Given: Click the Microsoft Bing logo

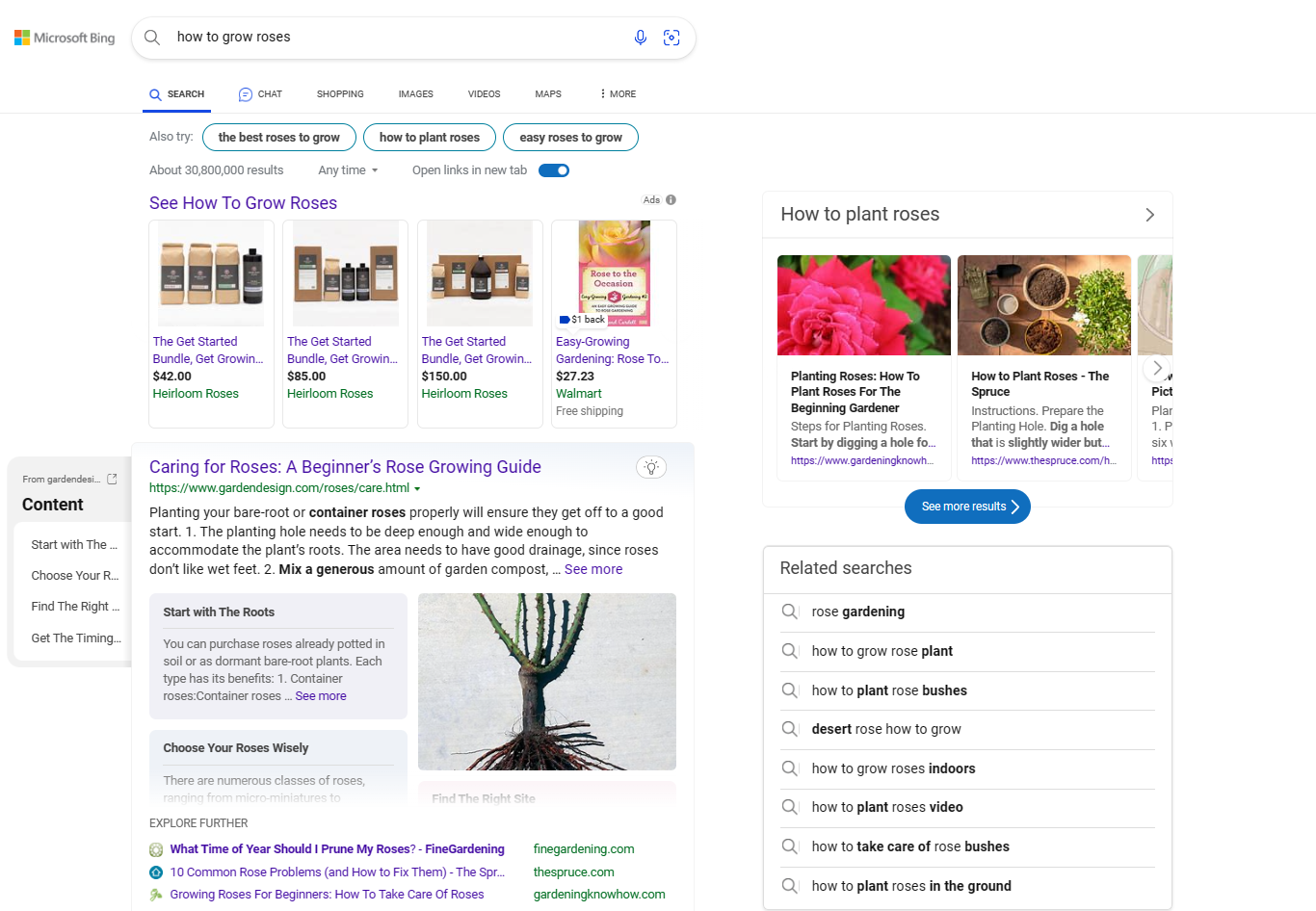Looking at the screenshot, I should tap(65, 38).
